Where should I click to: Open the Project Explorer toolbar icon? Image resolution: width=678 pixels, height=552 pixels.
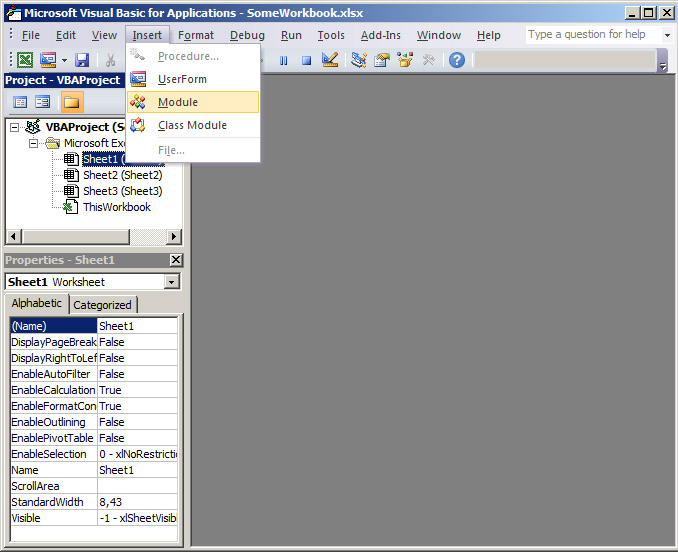(x=358, y=60)
